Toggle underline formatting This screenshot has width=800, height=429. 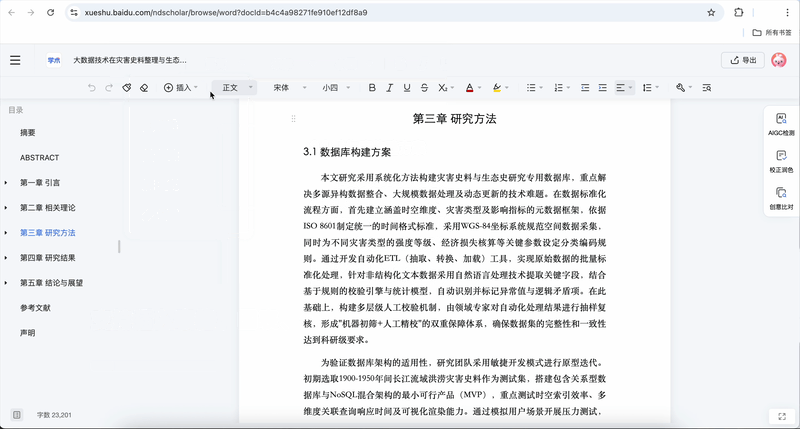click(x=407, y=88)
